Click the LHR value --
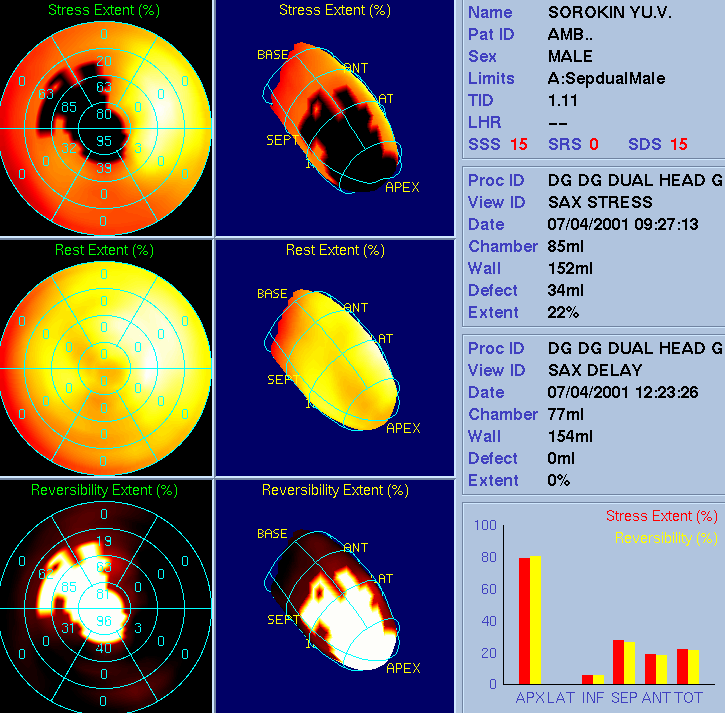 [557, 123]
